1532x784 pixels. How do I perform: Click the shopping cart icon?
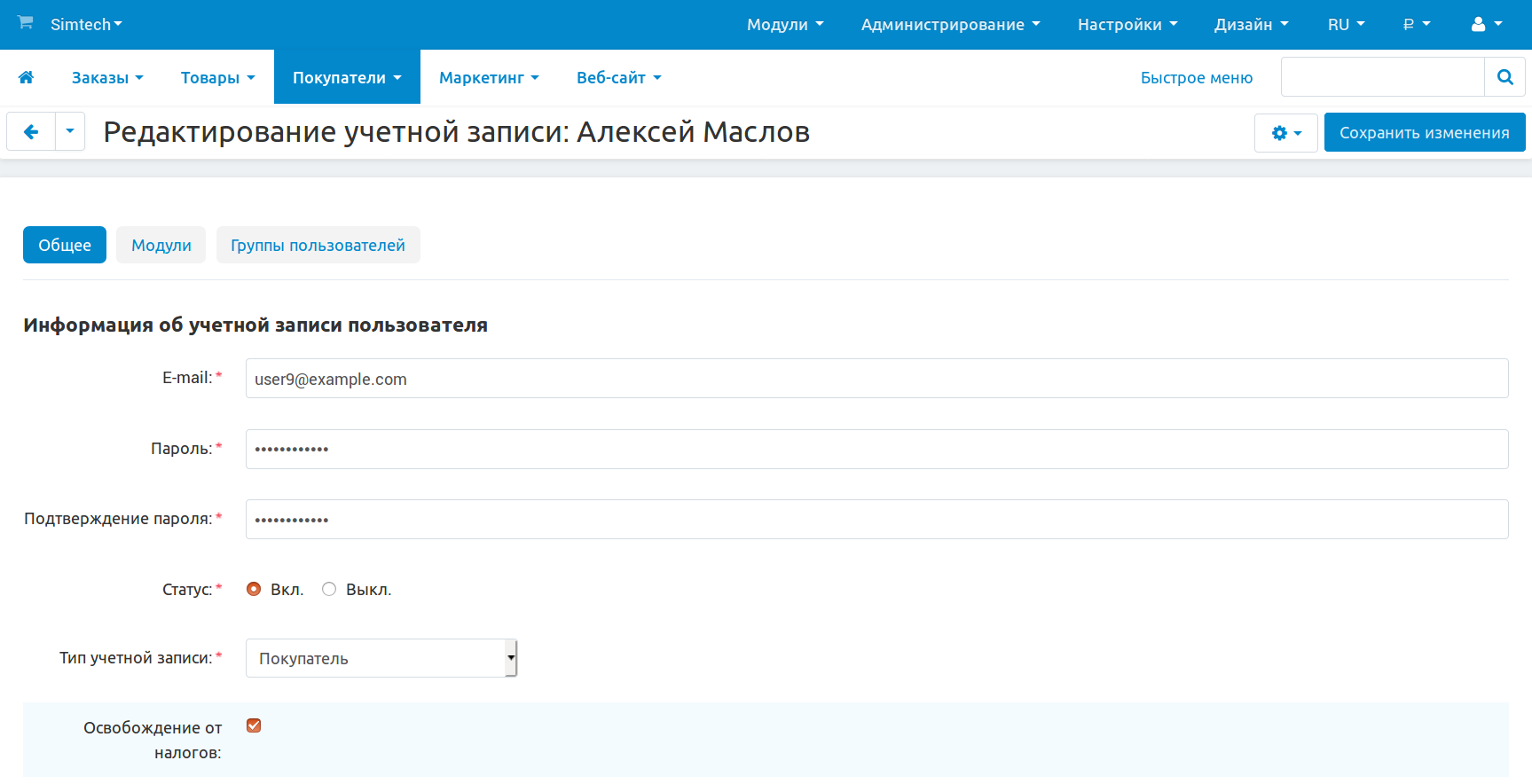[x=26, y=23]
